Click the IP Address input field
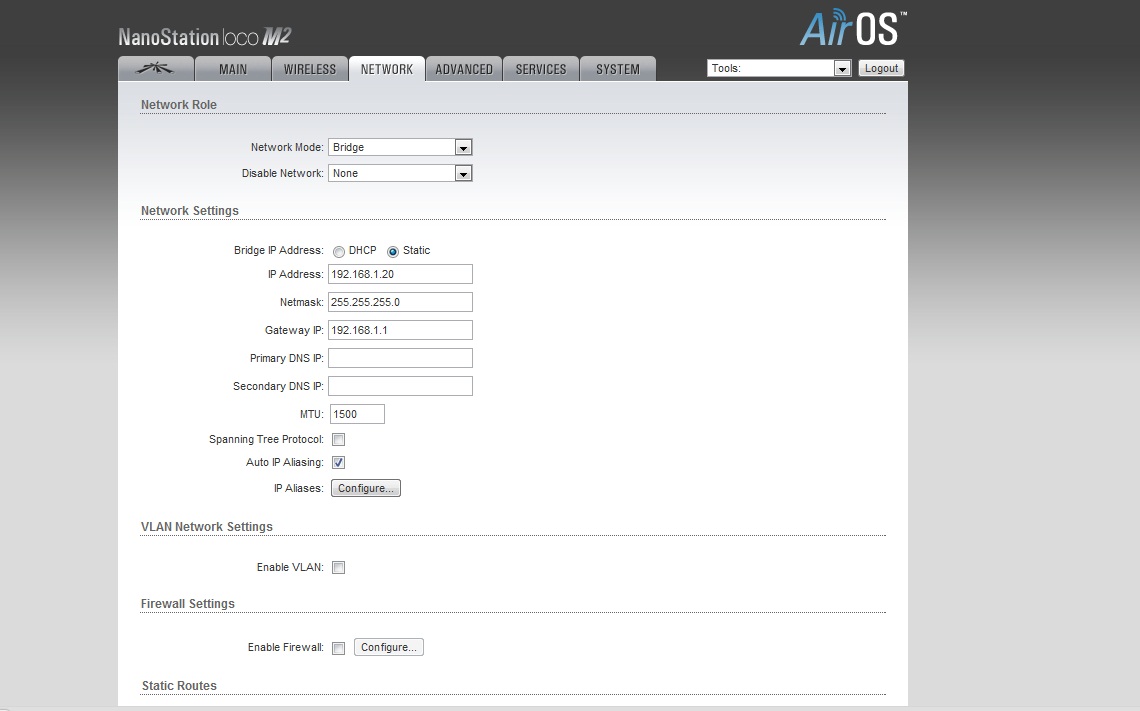 pos(401,274)
